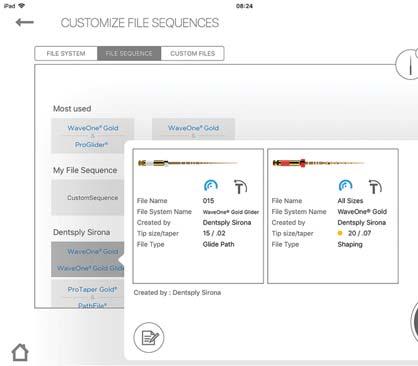Tap the reciprocating motion icon for file 015
This screenshot has width=418, height=366.
pos(211,185)
